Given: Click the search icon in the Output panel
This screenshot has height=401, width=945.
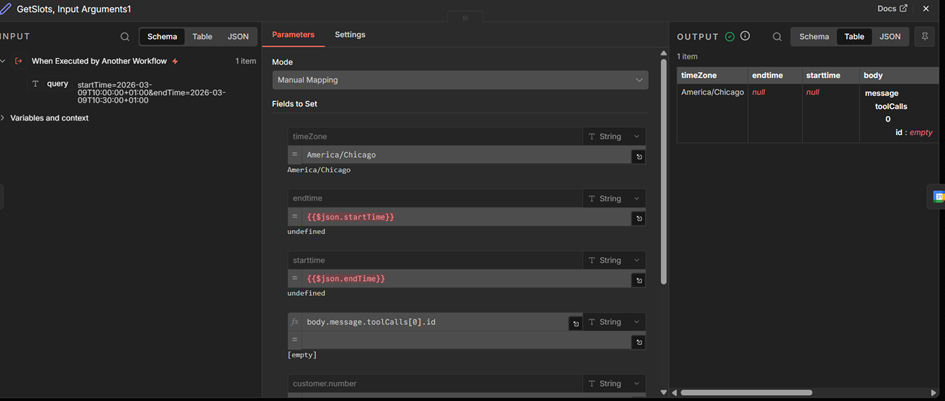Looking at the screenshot, I should [777, 37].
